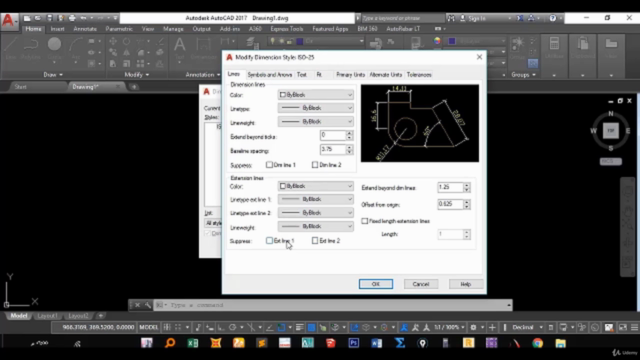Check Suppress Ext line 1
This screenshot has height=360, width=640.
[269, 241]
